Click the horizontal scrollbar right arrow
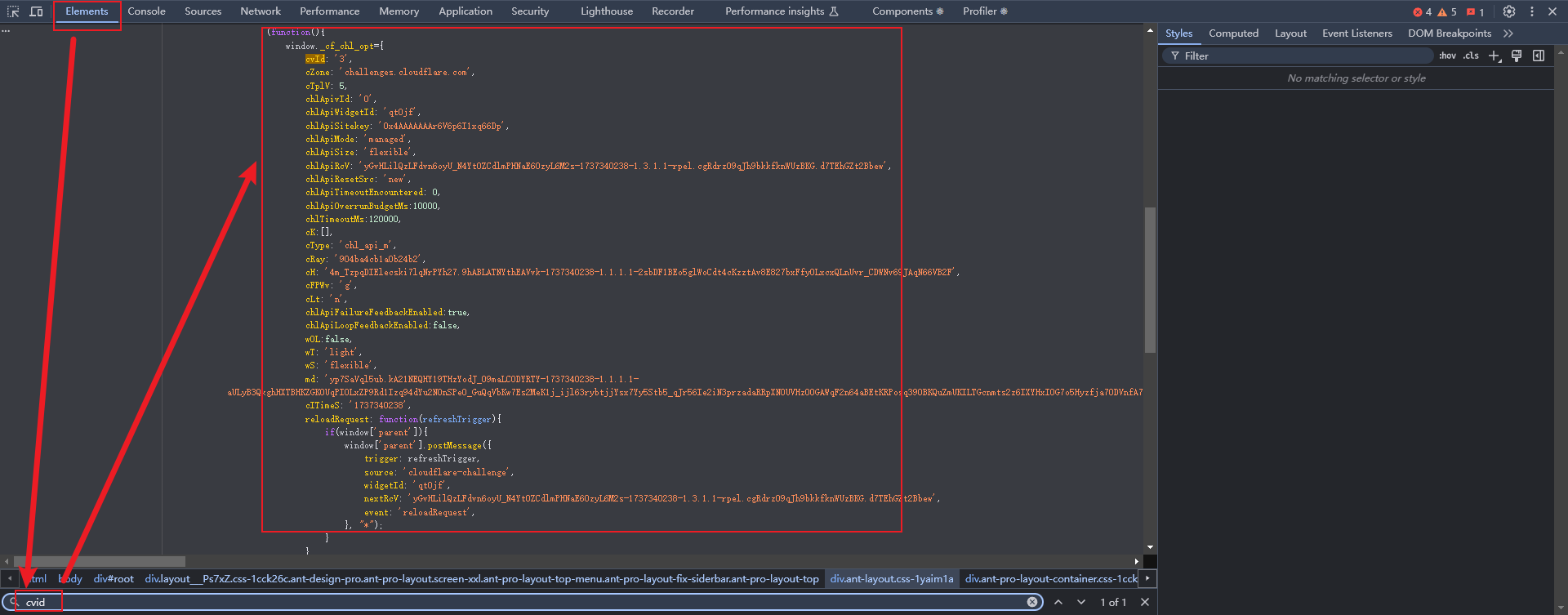This screenshot has width=1568, height=615. click(1136, 561)
